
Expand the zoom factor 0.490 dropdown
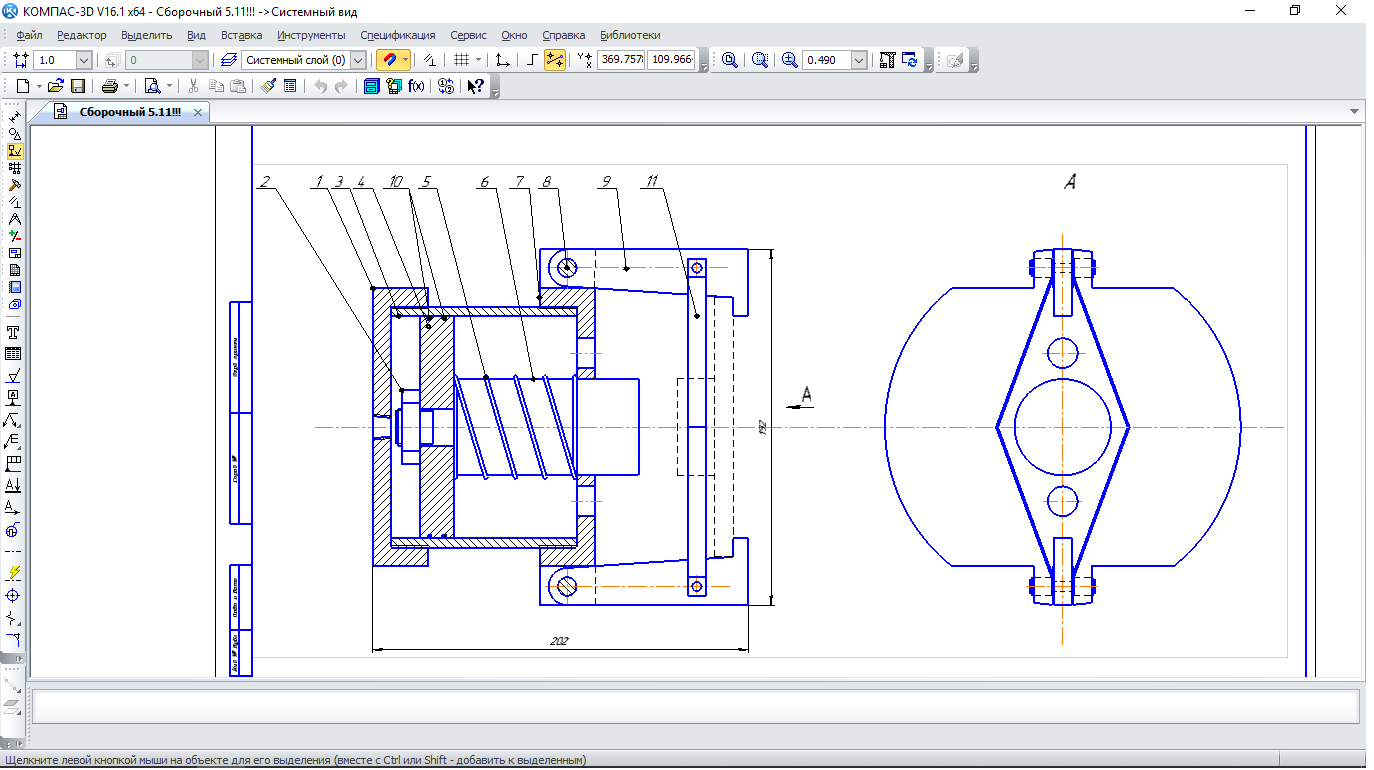click(x=858, y=60)
